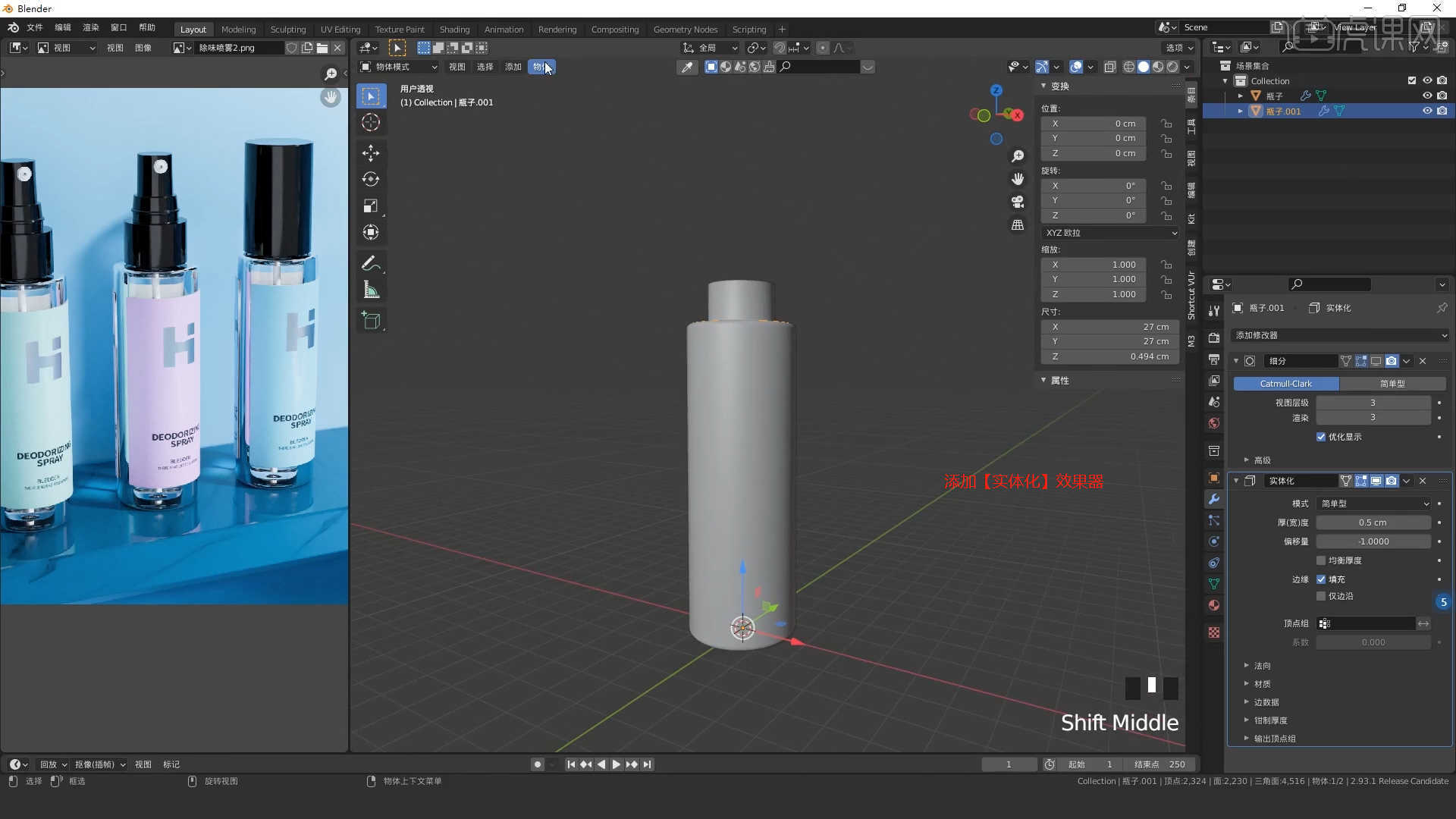
Task: Open the 编辑 menu
Action: point(62,27)
